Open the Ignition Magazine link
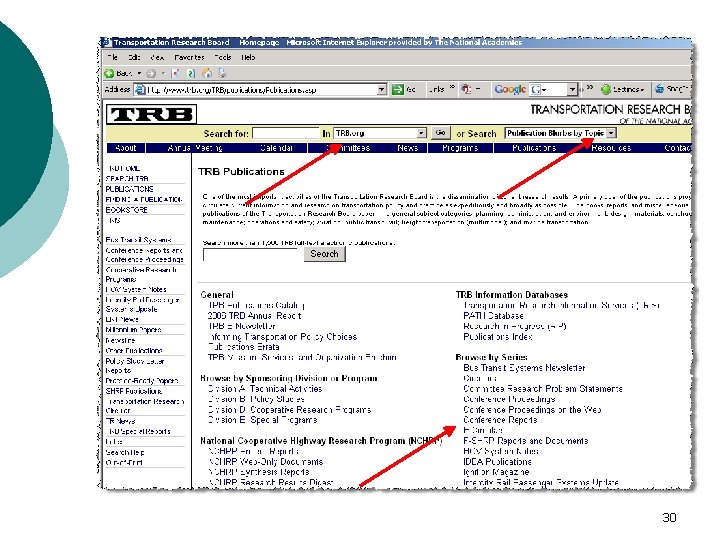This screenshot has width=720, height=540. point(496,472)
